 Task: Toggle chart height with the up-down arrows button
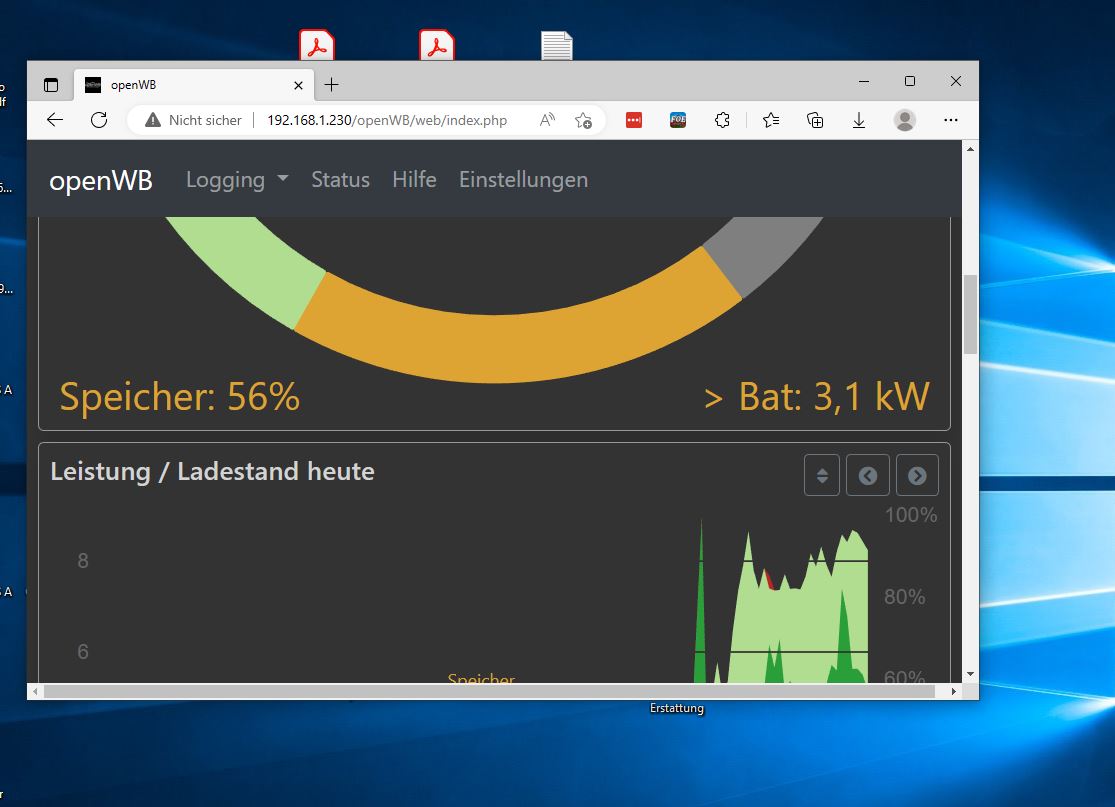pos(821,476)
